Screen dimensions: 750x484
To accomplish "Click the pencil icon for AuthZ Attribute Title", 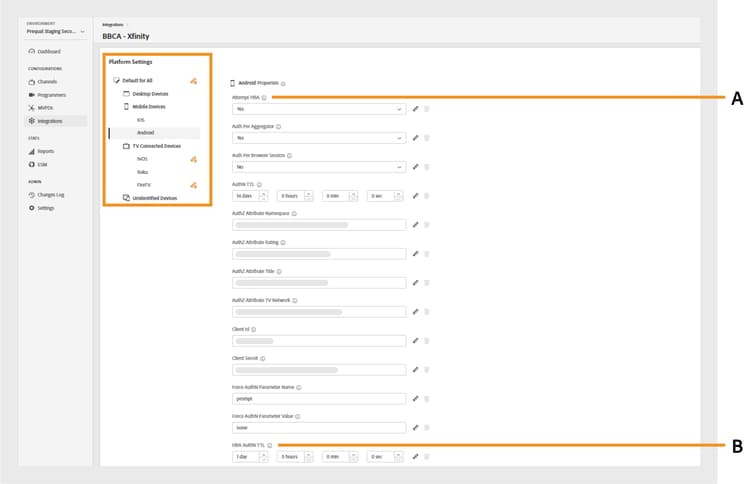I will (415, 283).
